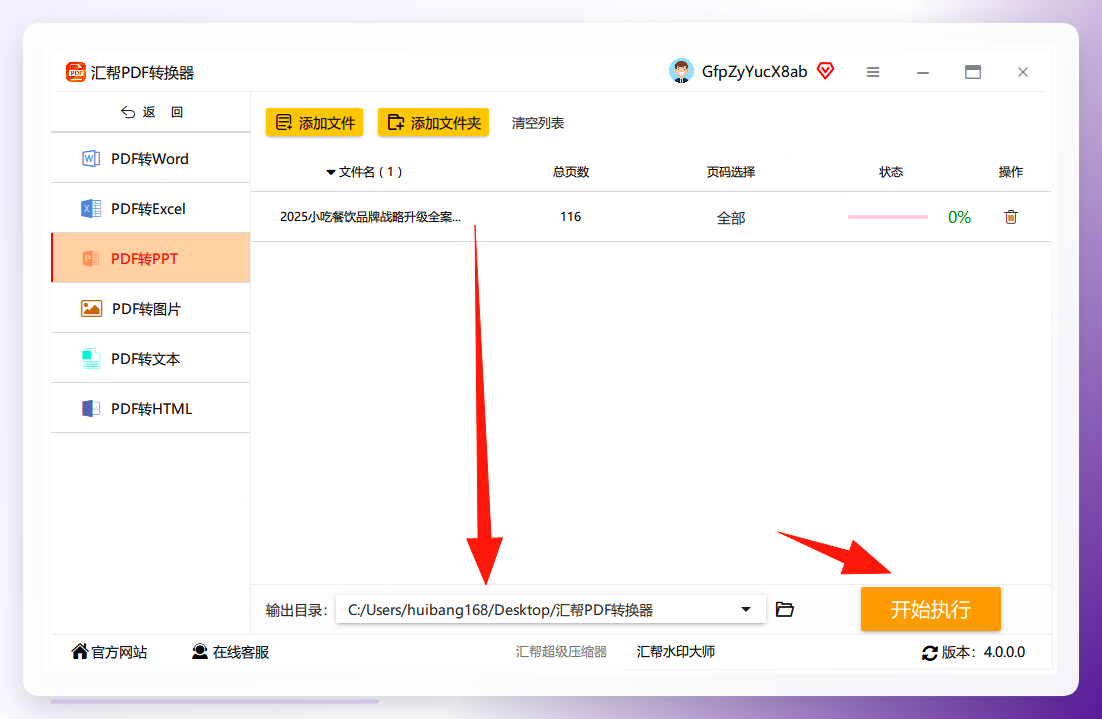Click the 0% status value
The height and width of the screenshot is (719, 1102).
[959, 217]
